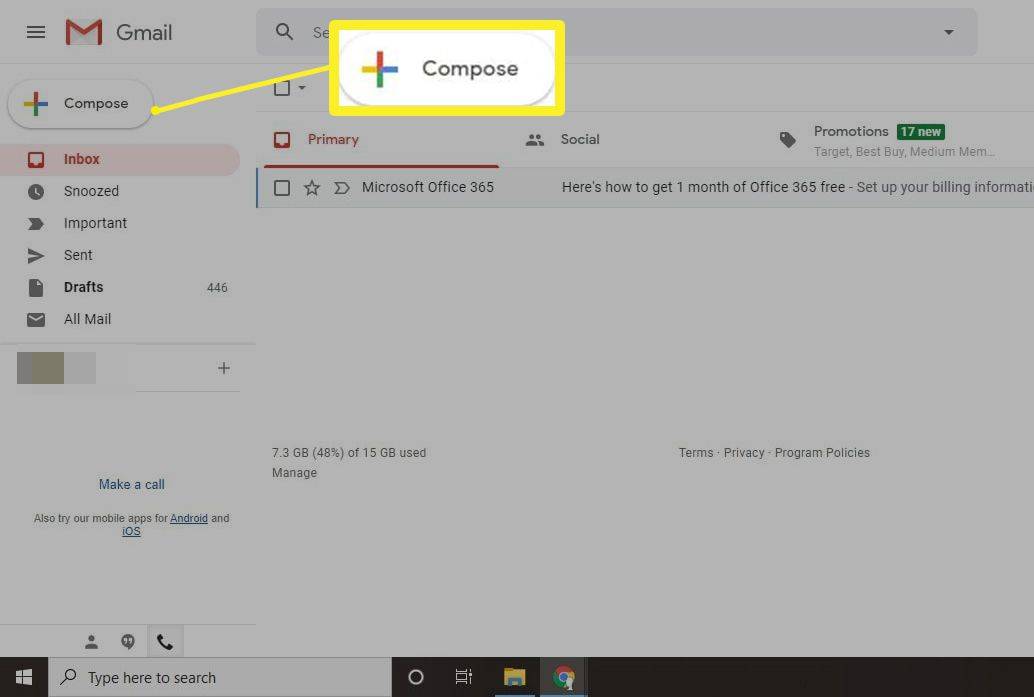Click the Windows taskbar search box

(220, 677)
